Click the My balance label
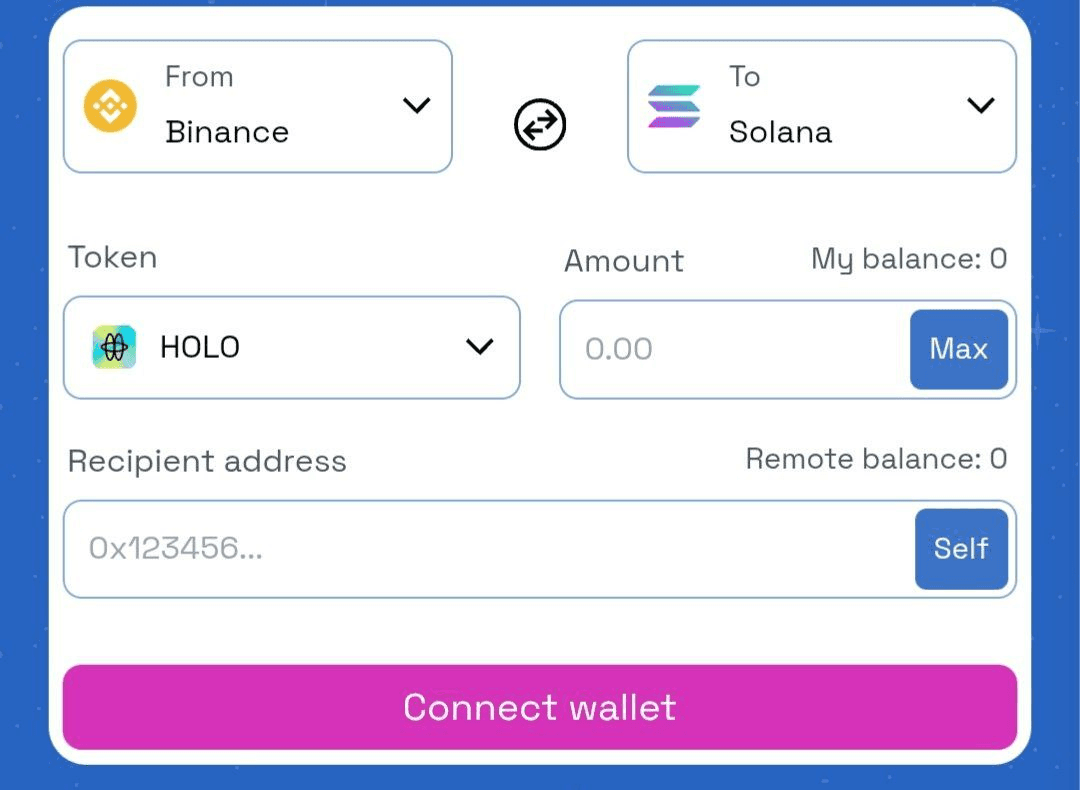The image size is (1080, 790). click(x=909, y=260)
